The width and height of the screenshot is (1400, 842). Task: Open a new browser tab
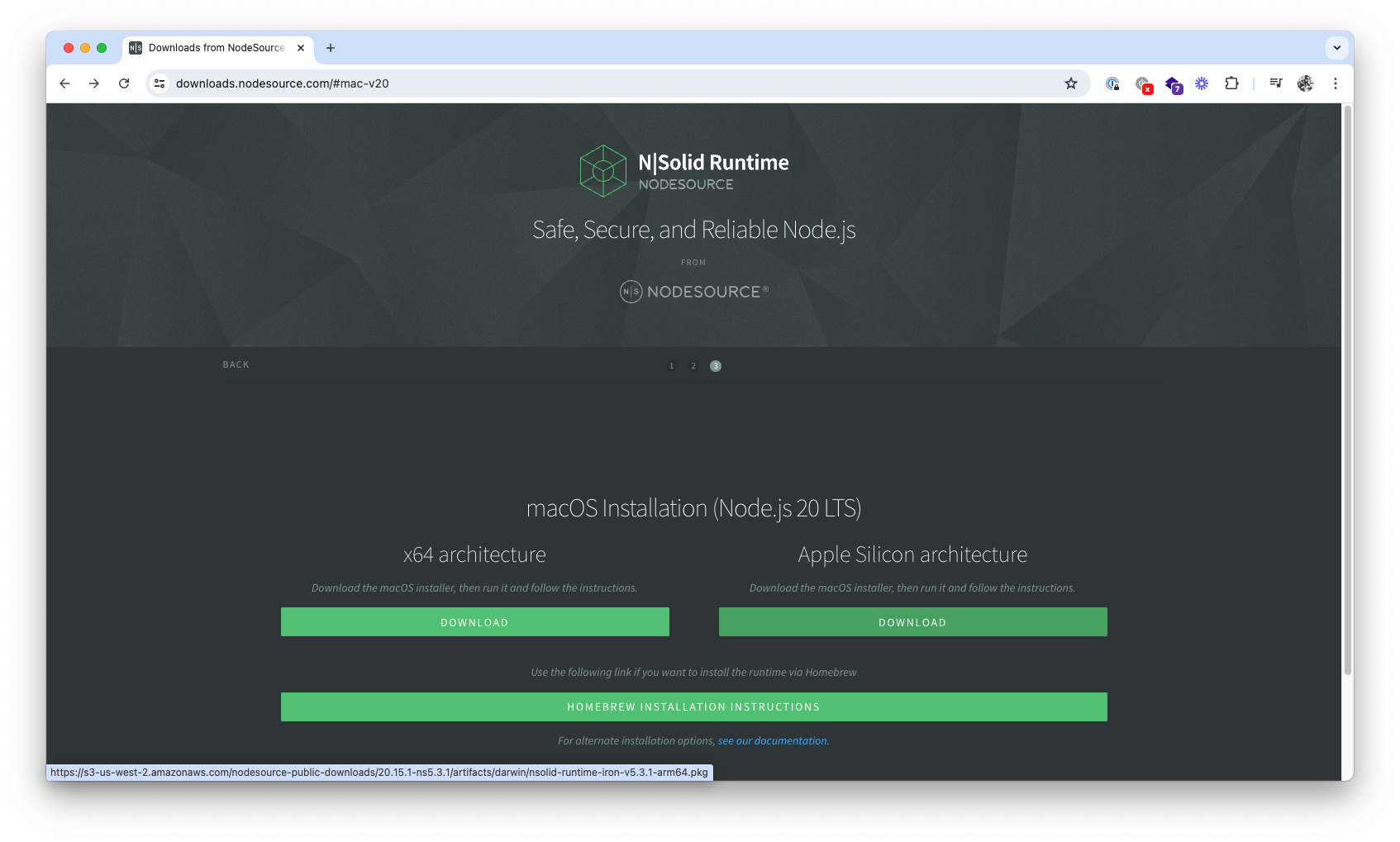click(x=331, y=48)
